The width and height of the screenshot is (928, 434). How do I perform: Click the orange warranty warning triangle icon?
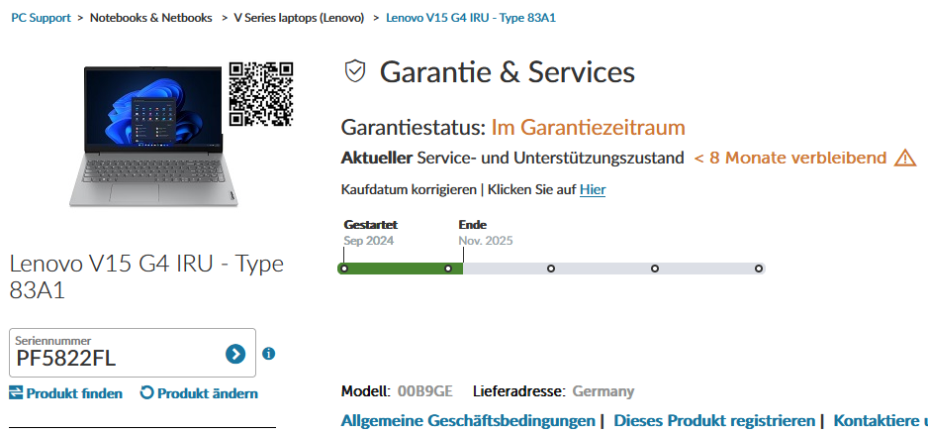coord(905,158)
